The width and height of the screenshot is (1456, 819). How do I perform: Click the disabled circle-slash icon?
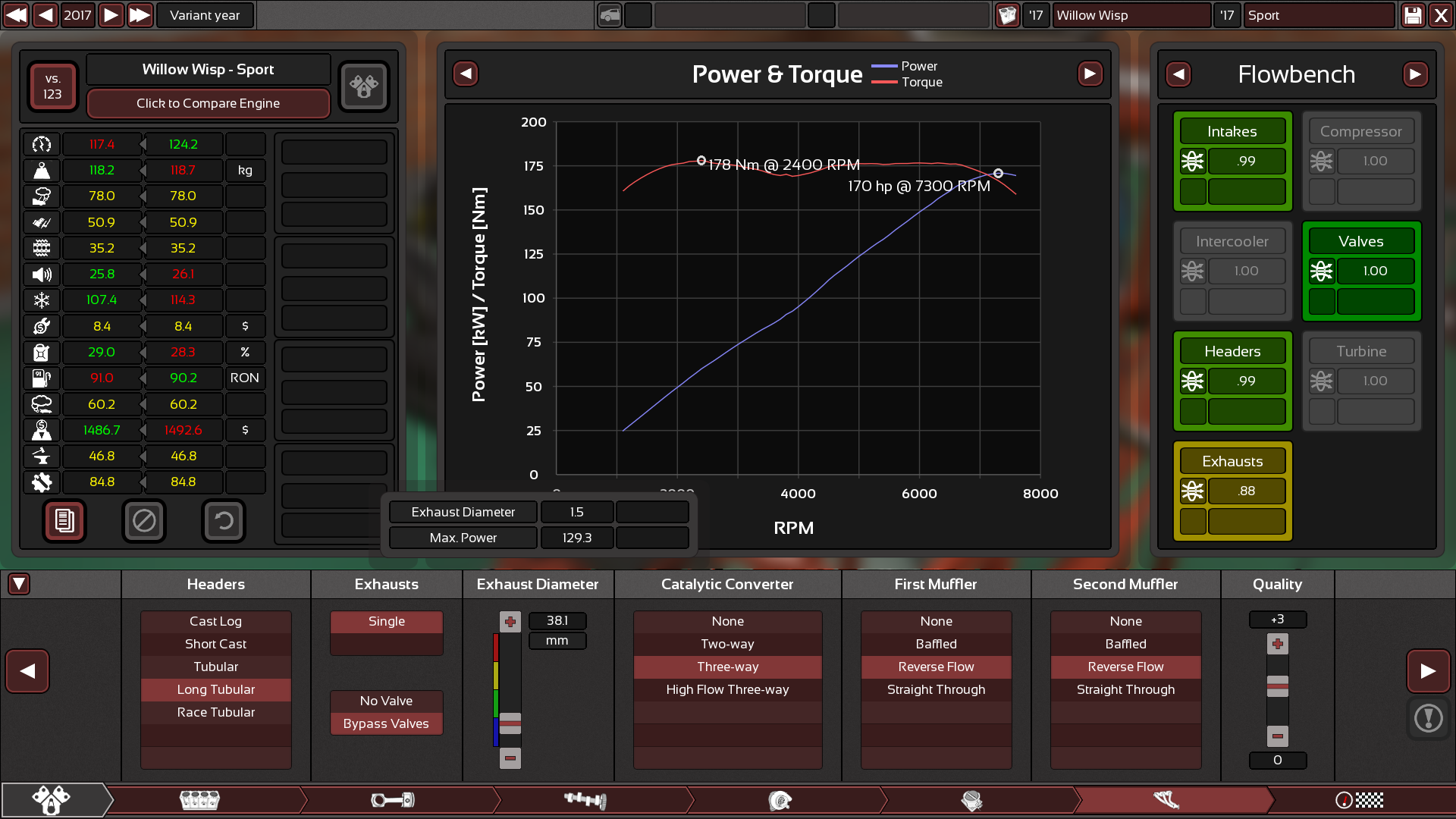pyautogui.click(x=144, y=521)
